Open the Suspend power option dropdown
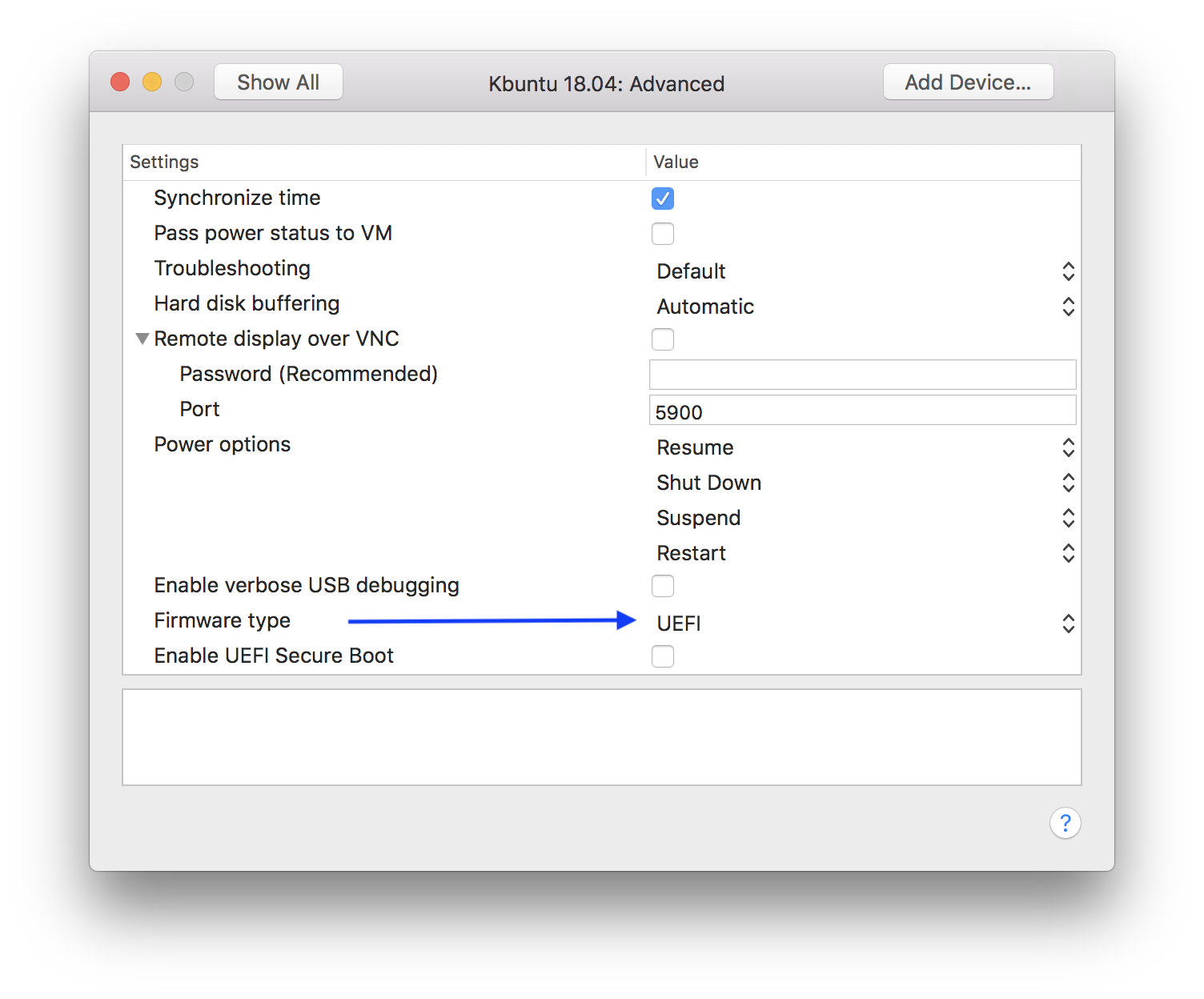1204x999 pixels. click(x=865, y=518)
